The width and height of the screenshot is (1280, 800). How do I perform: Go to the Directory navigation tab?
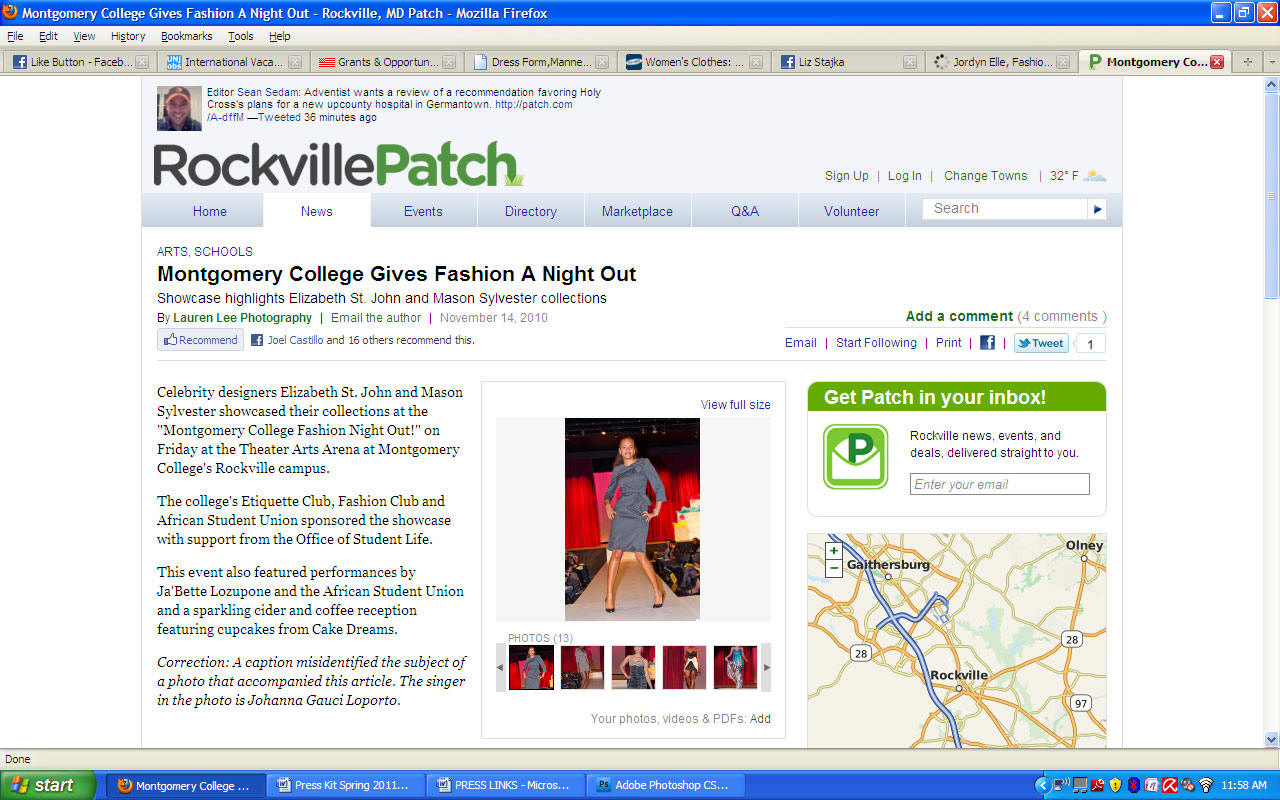coord(531,211)
